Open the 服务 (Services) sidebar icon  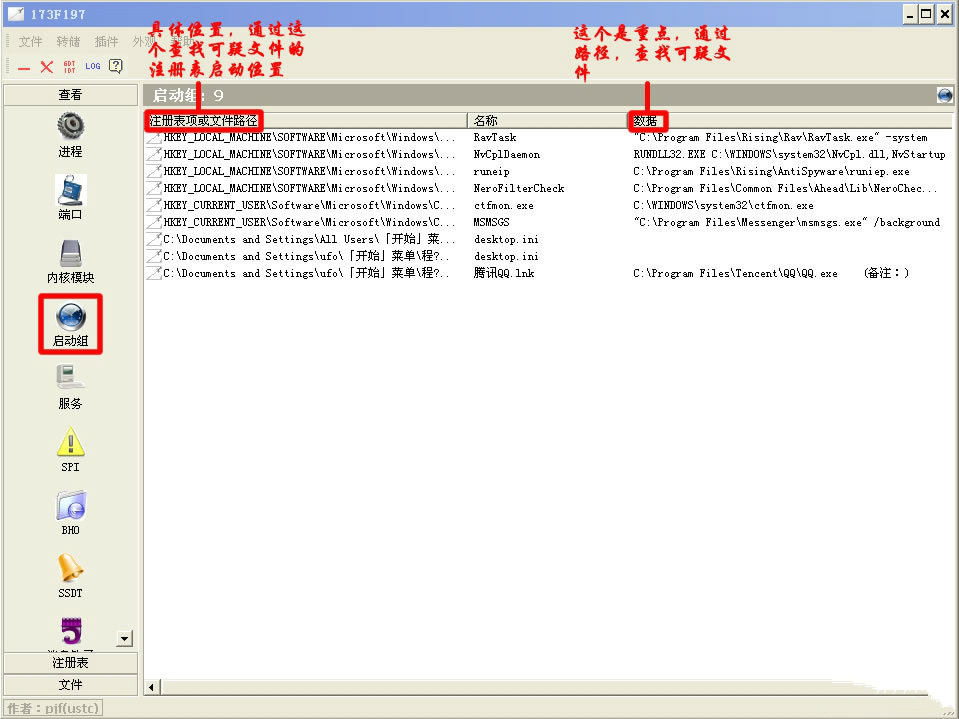click(x=70, y=379)
